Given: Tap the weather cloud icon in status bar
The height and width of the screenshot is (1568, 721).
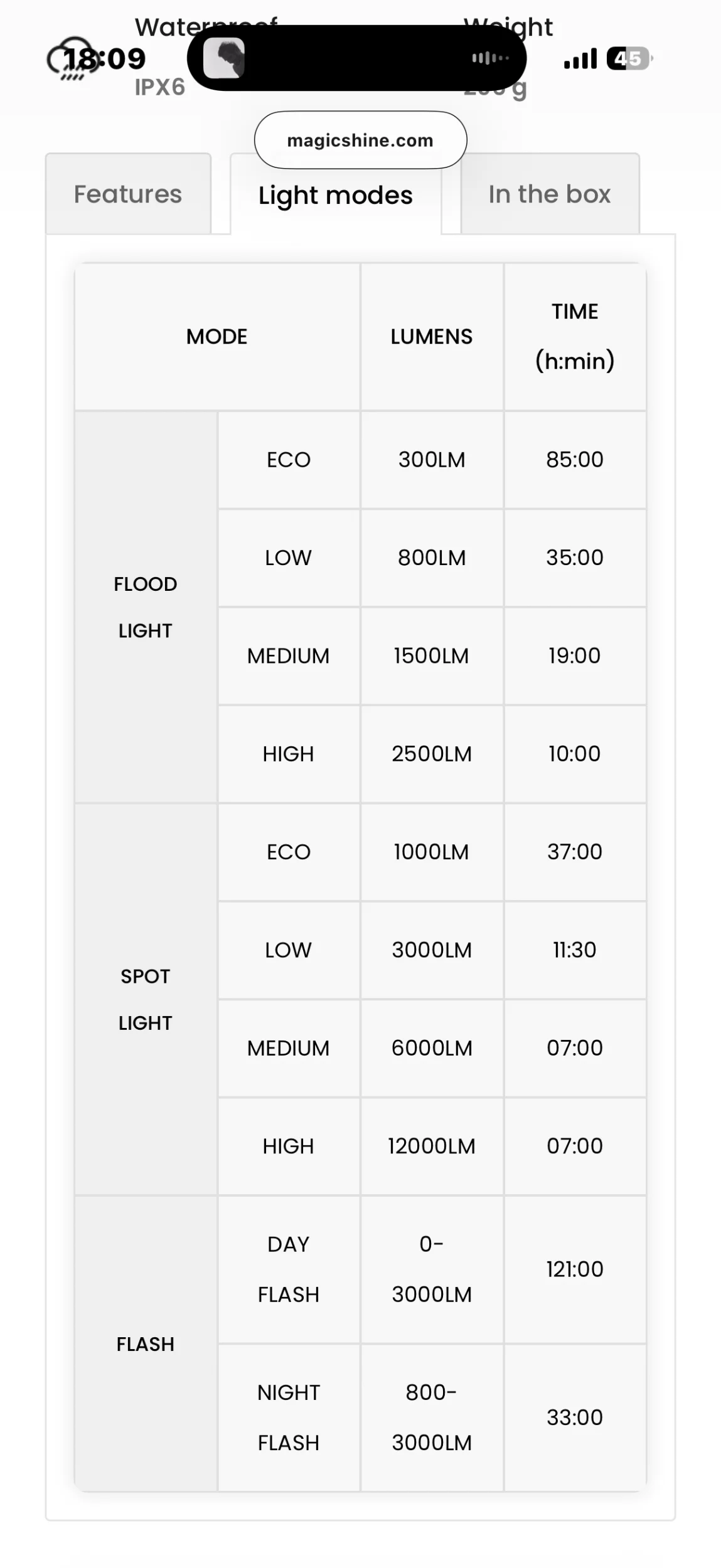Looking at the screenshot, I should (x=70, y=59).
